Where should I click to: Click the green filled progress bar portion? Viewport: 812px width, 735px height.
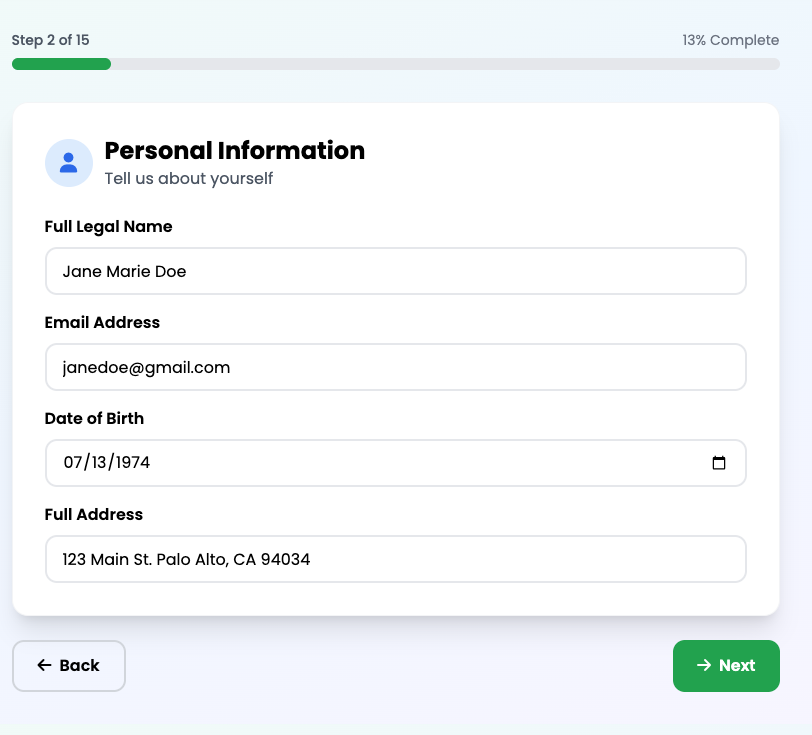[61, 64]
